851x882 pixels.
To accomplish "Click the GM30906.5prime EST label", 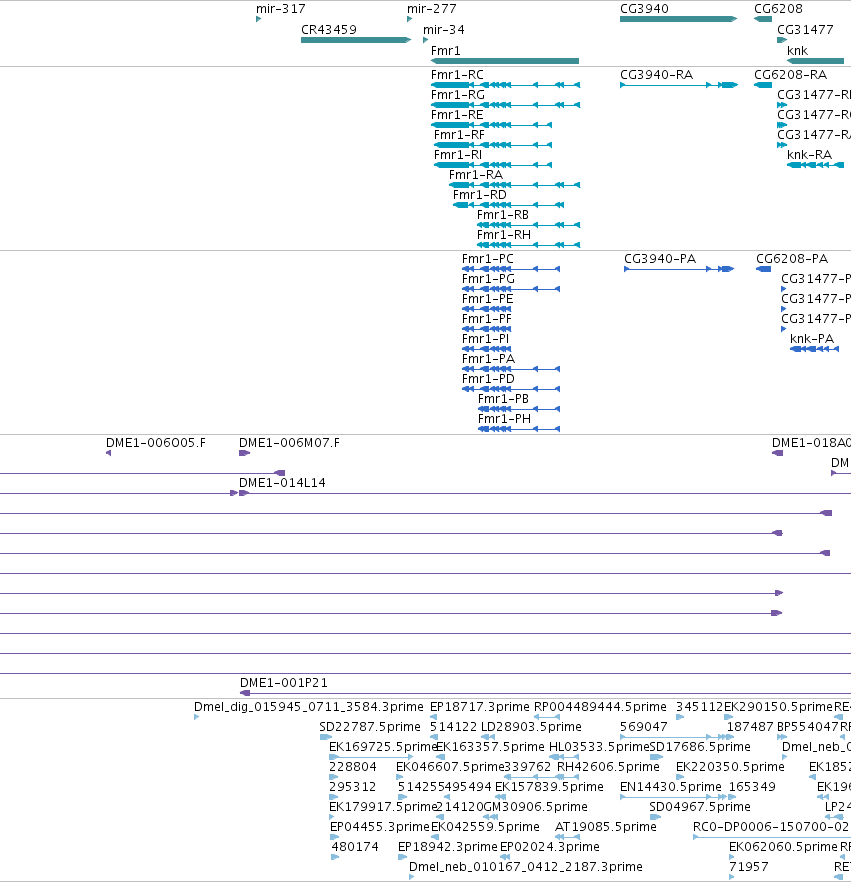I will [x=535, y=807].
